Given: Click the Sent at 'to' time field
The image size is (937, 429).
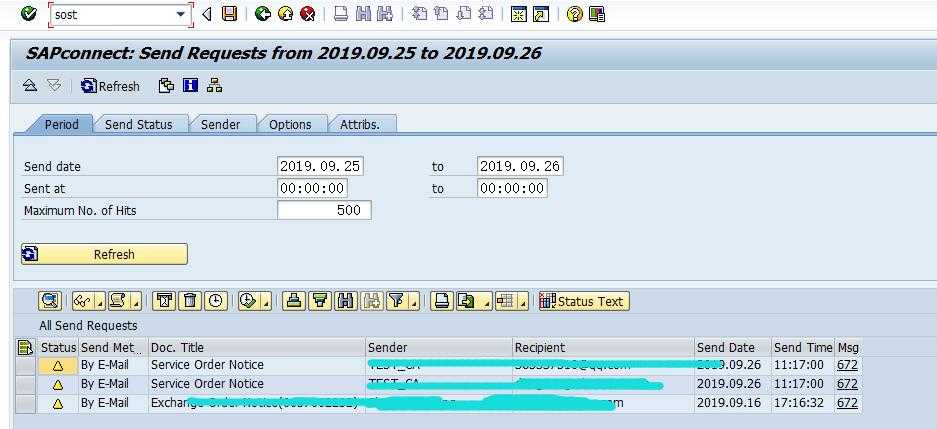Looking at the screenshot, I should [512, 188].
